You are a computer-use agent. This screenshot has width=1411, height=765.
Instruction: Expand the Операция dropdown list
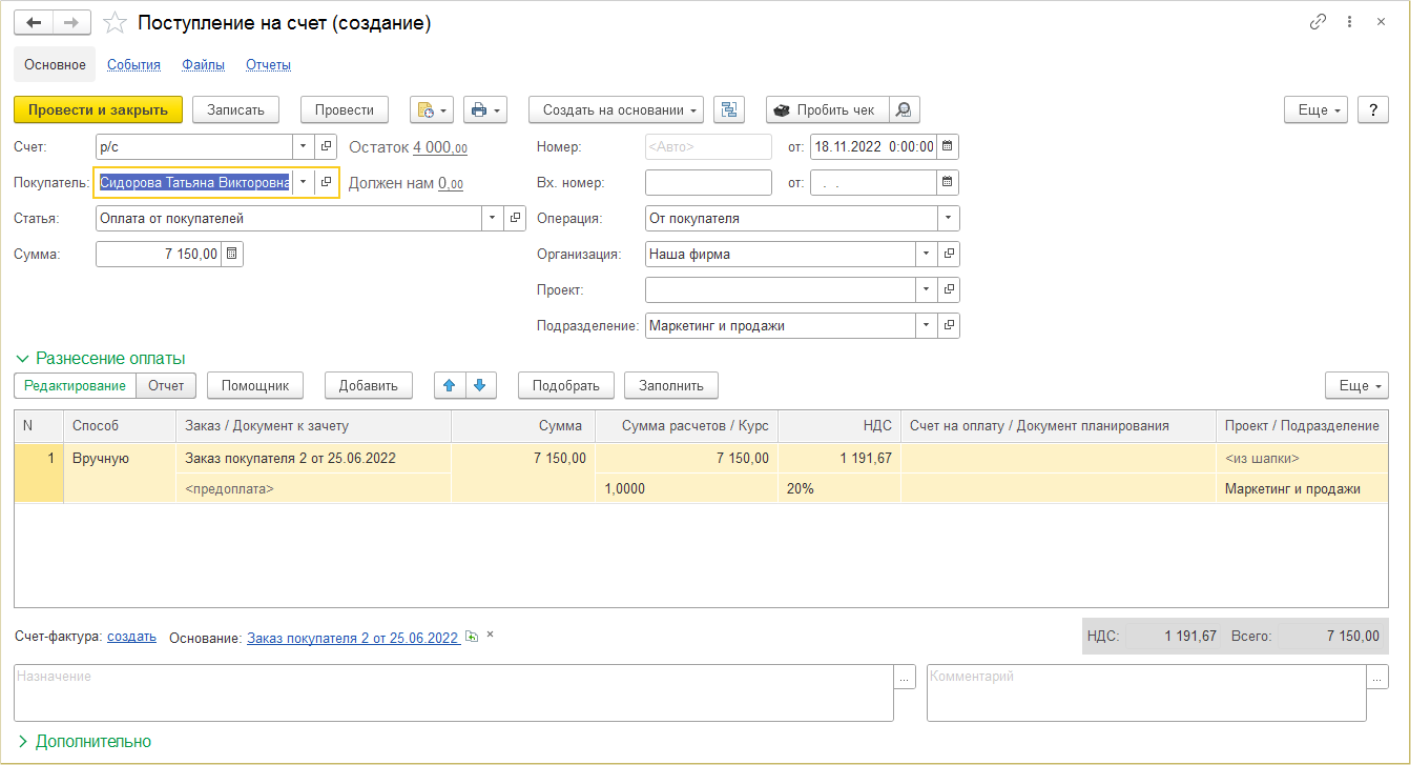tap(948, 218)
